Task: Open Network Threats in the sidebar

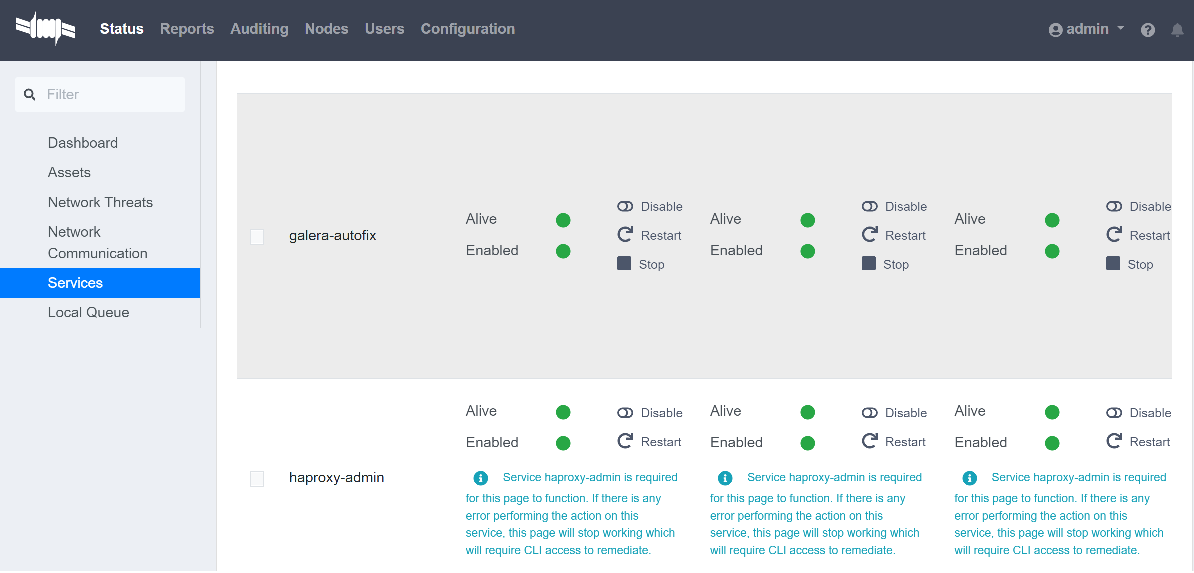Action: pos(100,202)
